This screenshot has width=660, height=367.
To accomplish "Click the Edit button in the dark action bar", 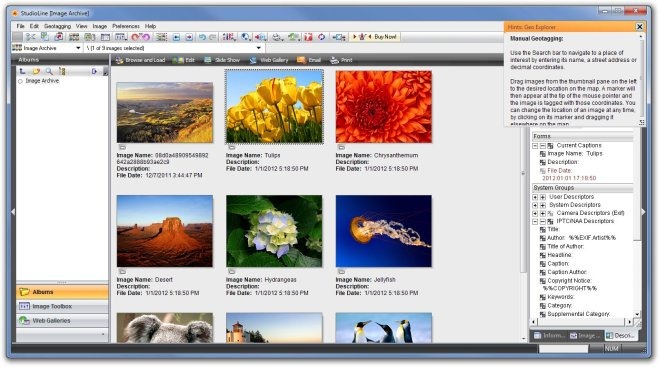I will (x=184, y=60).
